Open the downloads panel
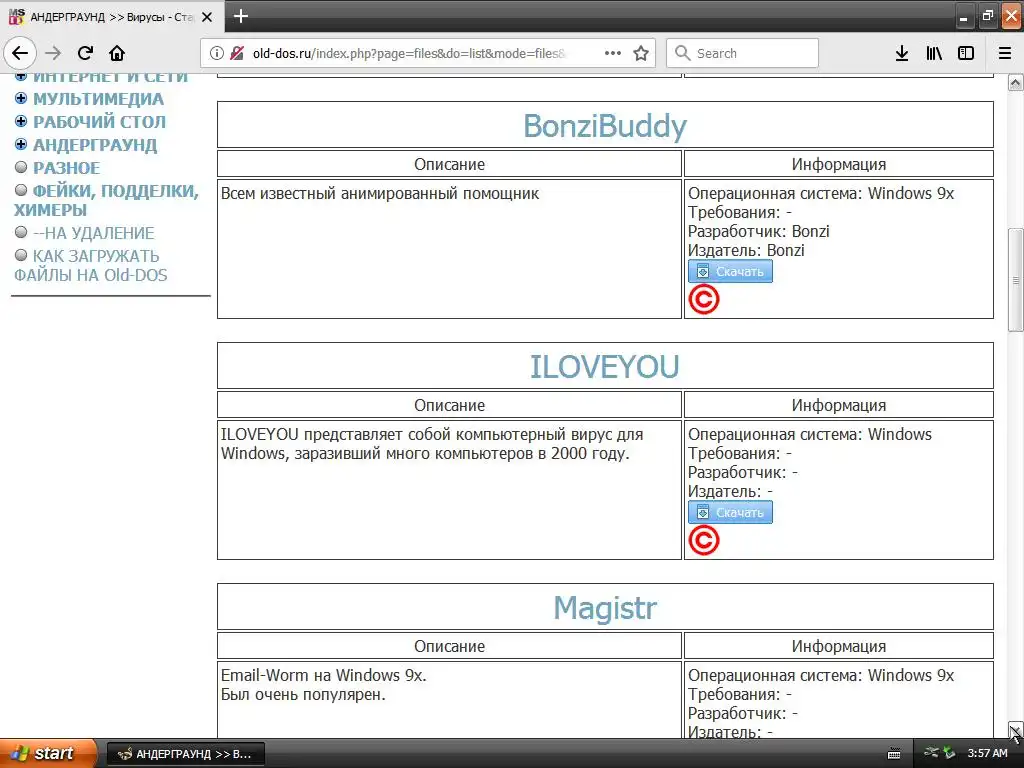 click(x=902, y=53)
